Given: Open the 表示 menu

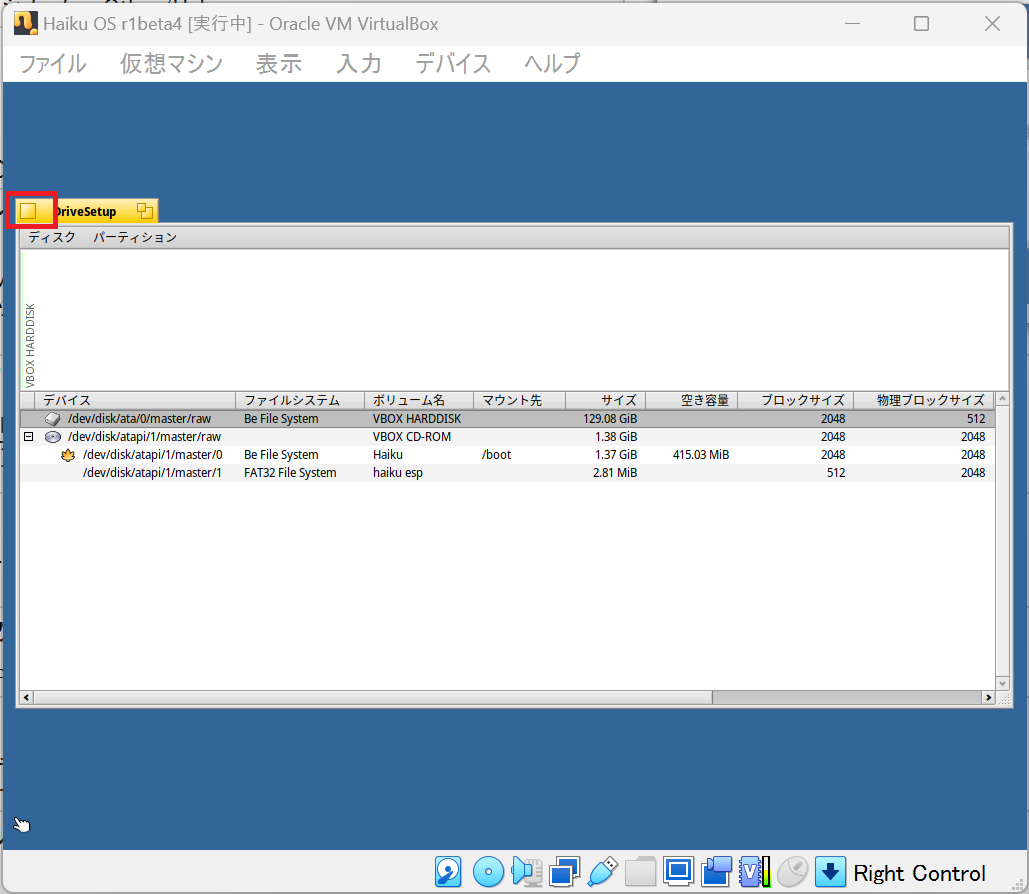Looking at the screenshot, I should click(x=279, y=64).
